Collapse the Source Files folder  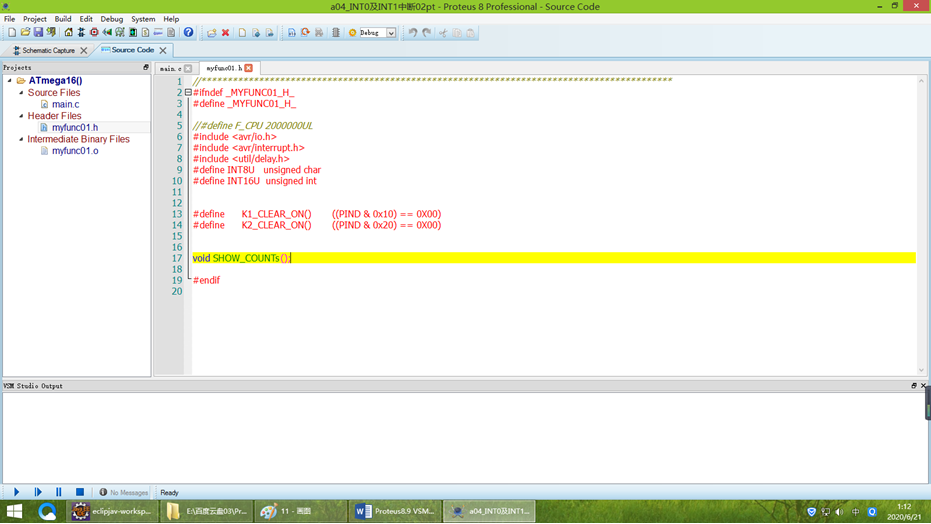21,93
